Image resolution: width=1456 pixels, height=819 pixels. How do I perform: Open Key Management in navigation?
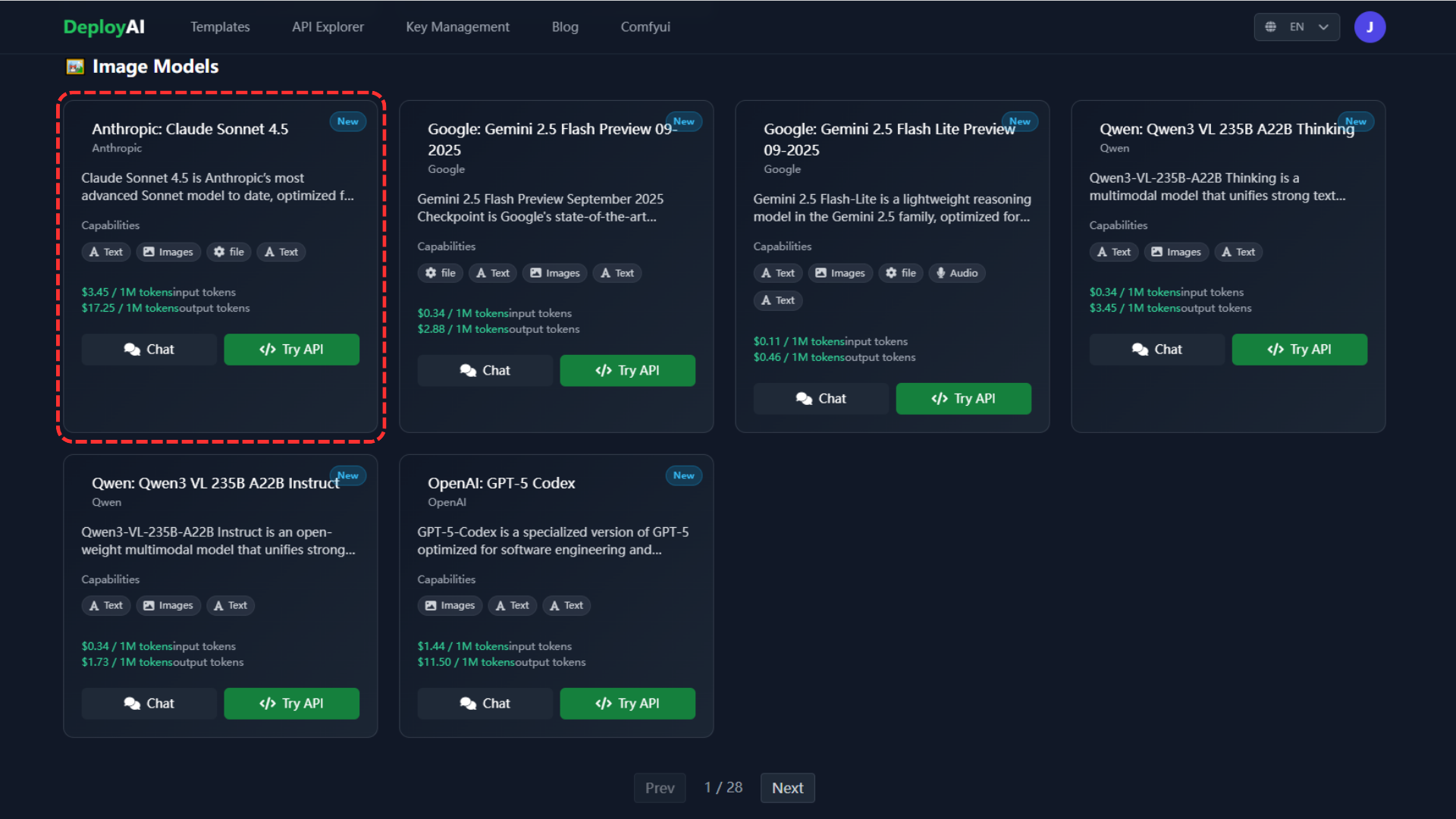point(457,27)
